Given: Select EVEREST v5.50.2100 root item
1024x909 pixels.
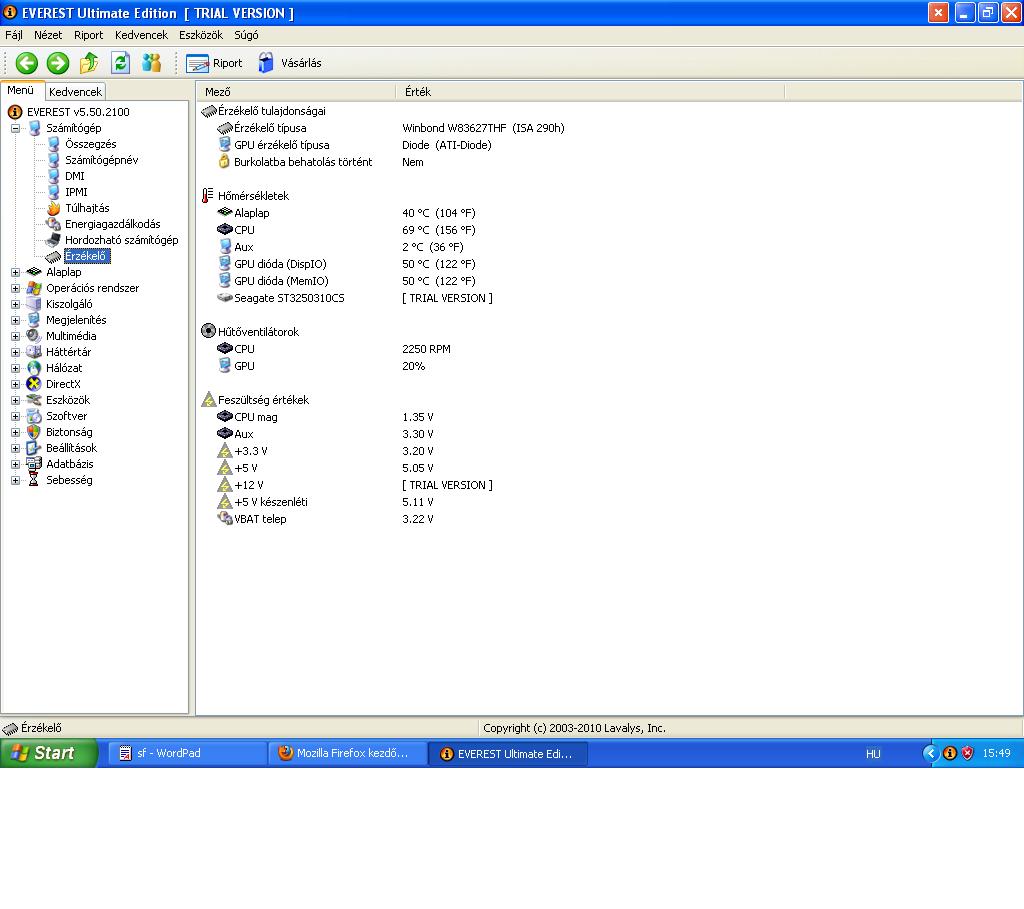Looking at the screenshot, I should point(78,112).
